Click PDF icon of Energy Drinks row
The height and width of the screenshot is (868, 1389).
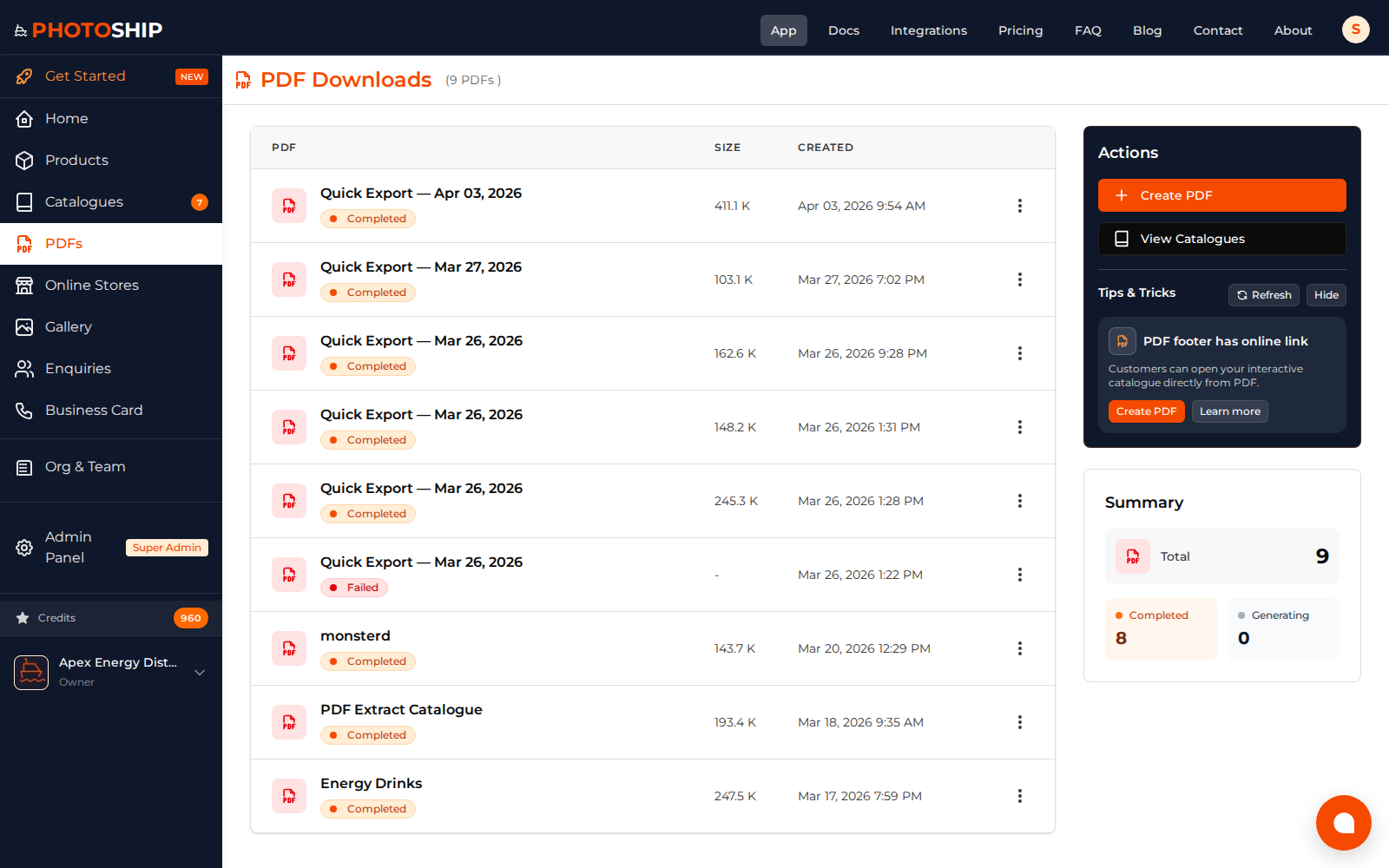(289, 796)
